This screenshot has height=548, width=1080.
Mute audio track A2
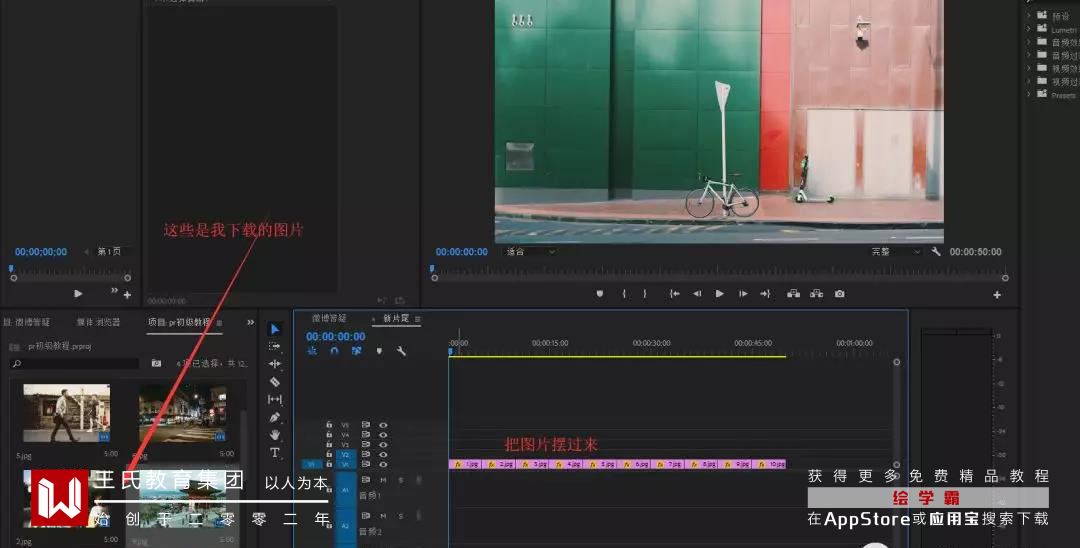pyautogui.click(x=383, y=516)
